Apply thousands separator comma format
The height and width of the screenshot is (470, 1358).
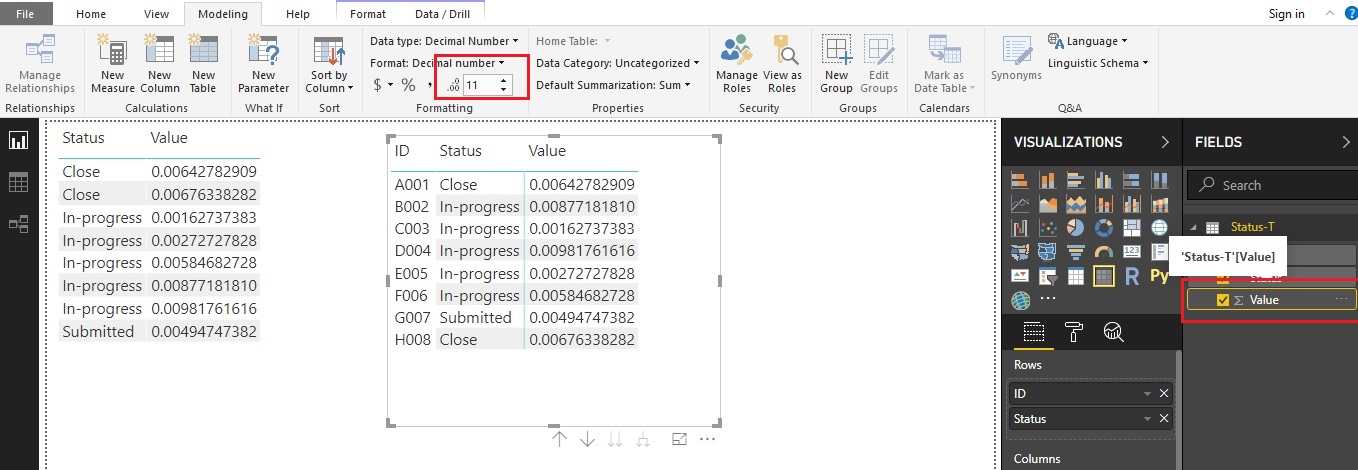pyautogui.click(x=430, y=86)
